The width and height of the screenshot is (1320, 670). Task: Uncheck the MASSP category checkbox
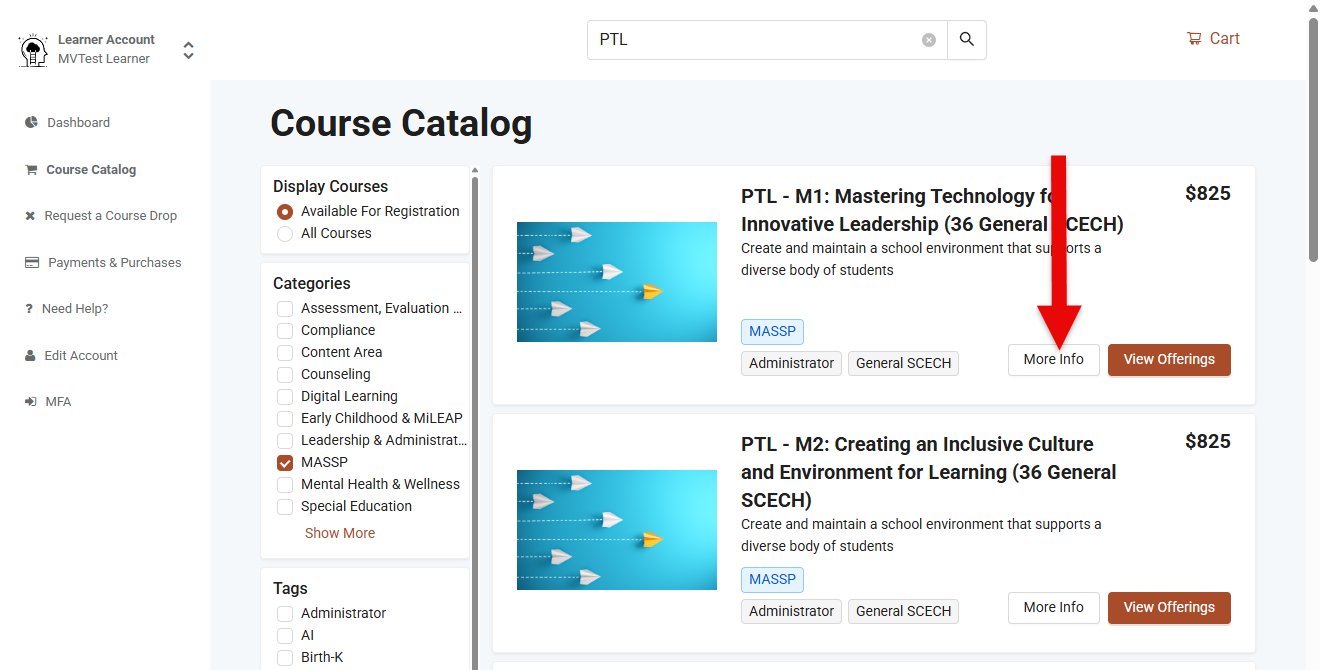coord(285,463)
